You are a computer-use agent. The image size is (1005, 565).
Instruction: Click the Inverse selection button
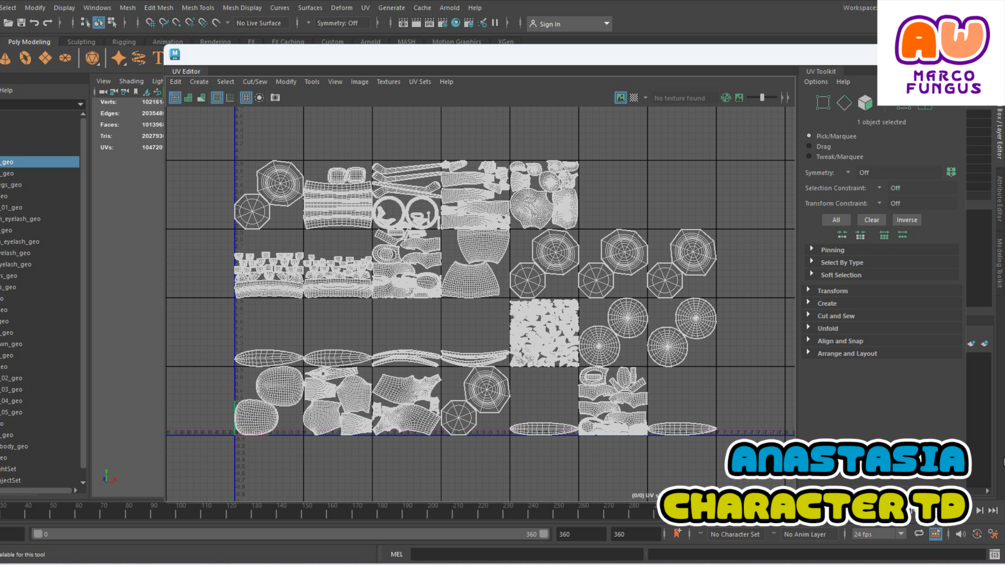[906, 220]
